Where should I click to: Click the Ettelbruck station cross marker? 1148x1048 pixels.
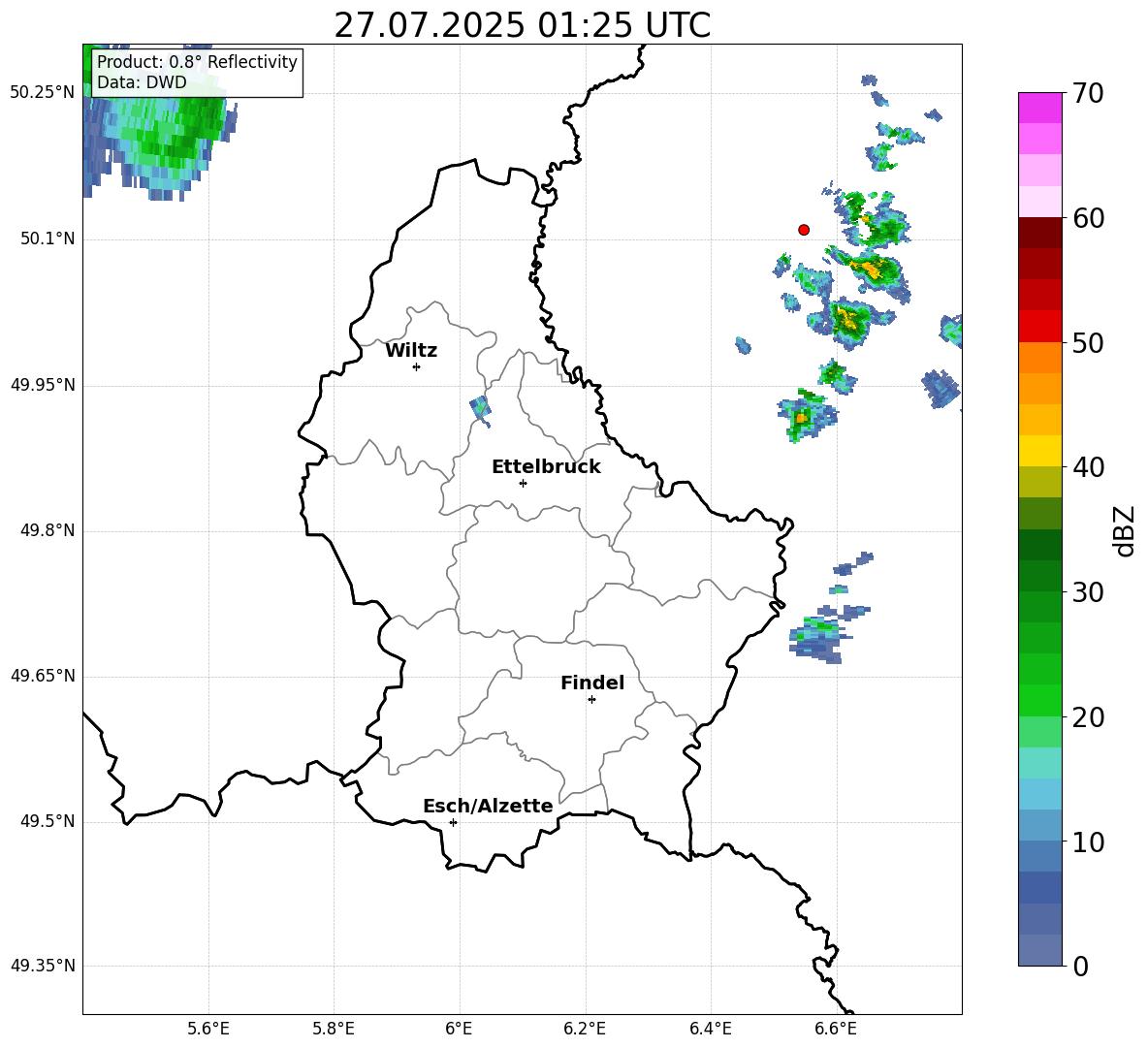click(x=523, y=483)
